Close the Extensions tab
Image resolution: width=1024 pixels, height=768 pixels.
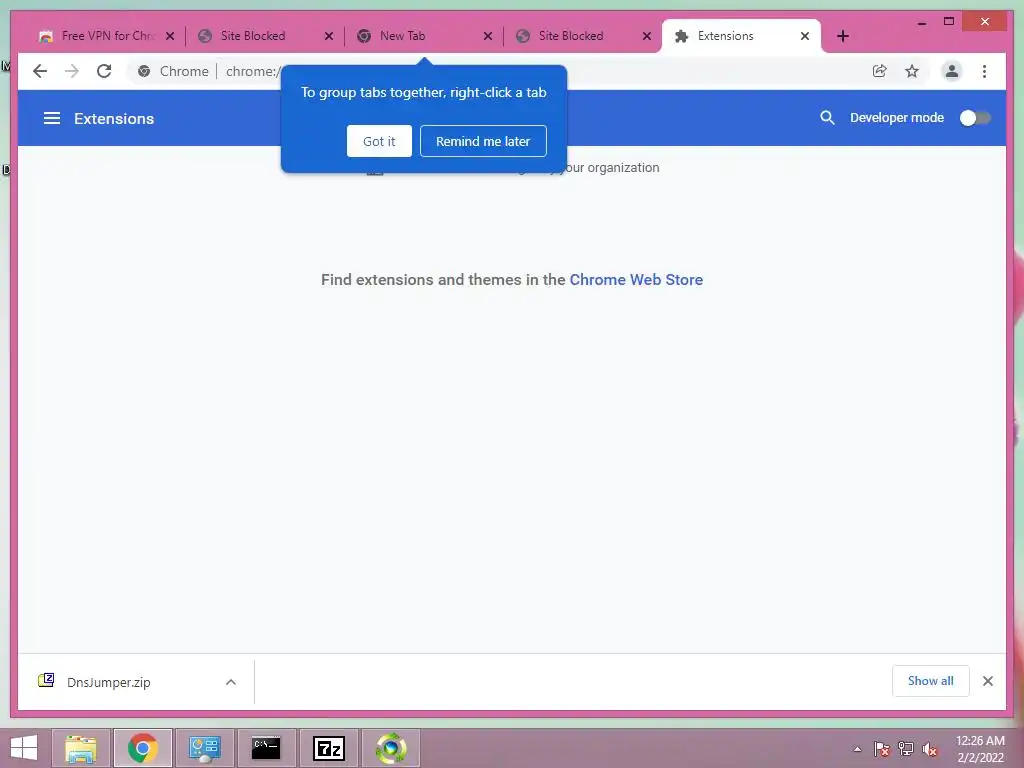(805, 36)
